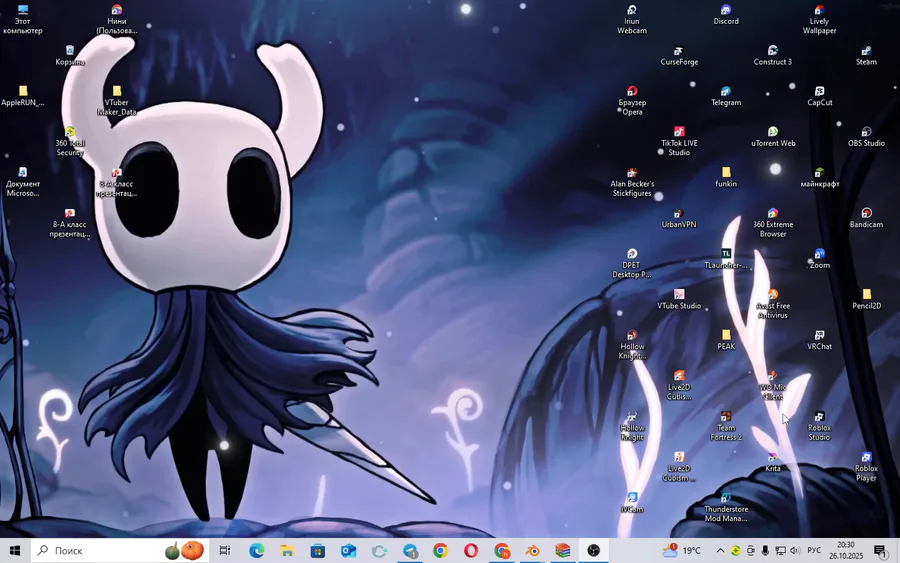Select the Этот компьютер desktop icon
Viewport: 900px width, 563px height.
point(22,19)
